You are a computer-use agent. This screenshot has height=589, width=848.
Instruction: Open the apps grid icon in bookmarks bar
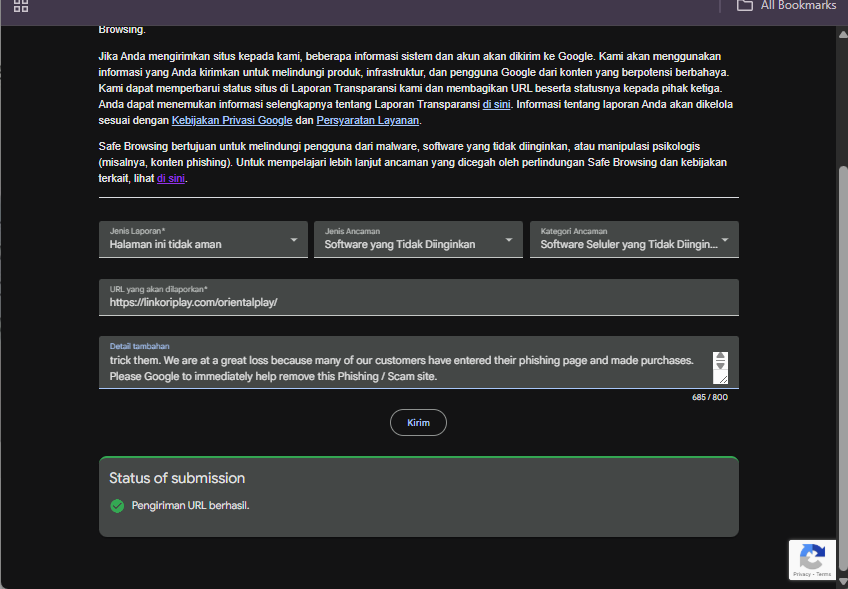(21, 6)
